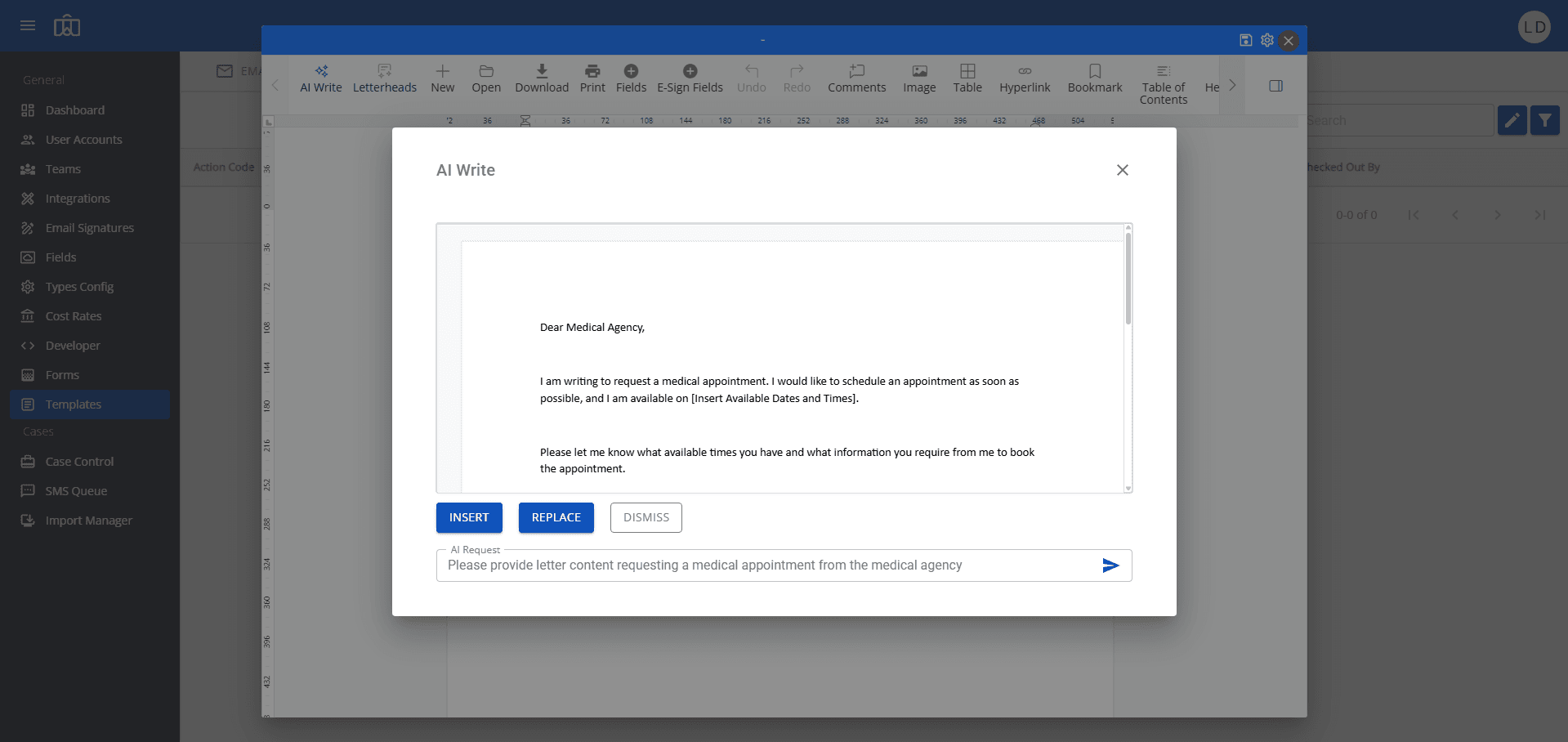Open the Letterheads tool
The image size is (1568, 742).
[384, 78]
